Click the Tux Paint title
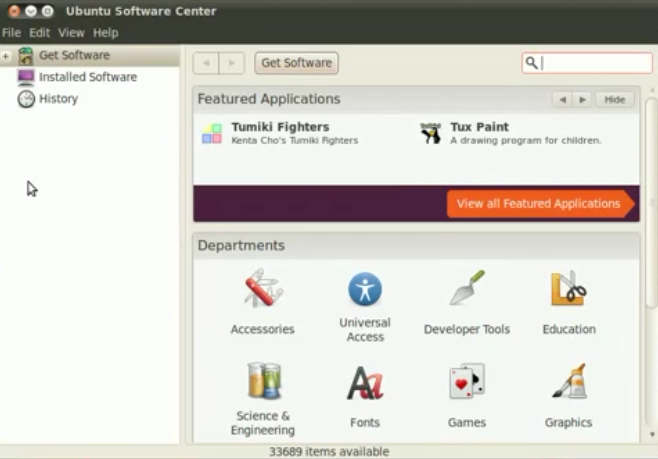The width and height of the screenshot is (658, 459). pos(479,127)
